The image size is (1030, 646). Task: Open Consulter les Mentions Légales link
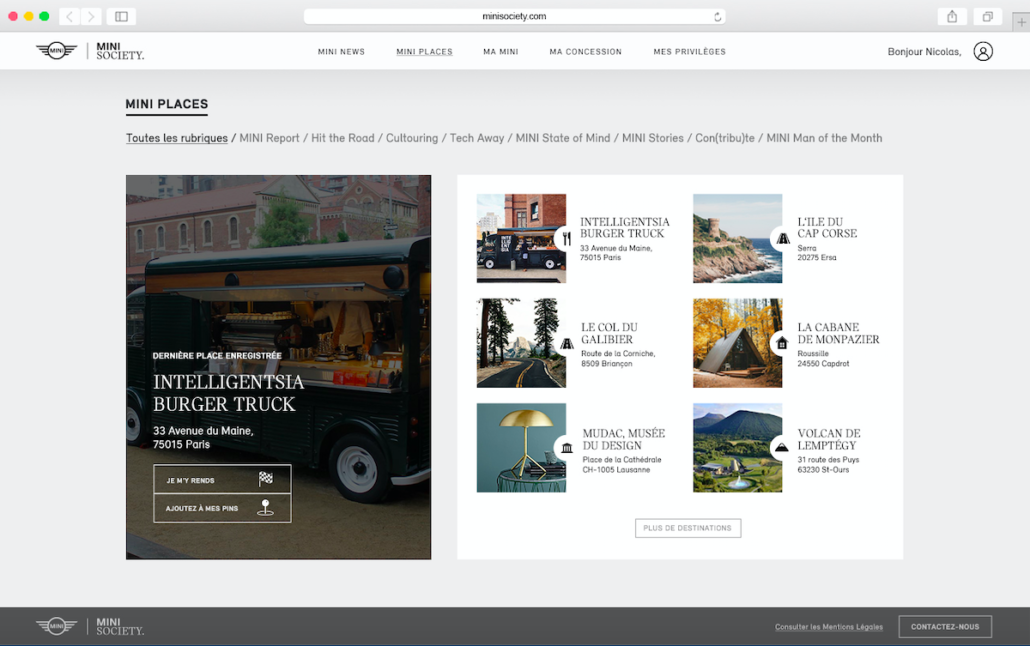[828, 627]
